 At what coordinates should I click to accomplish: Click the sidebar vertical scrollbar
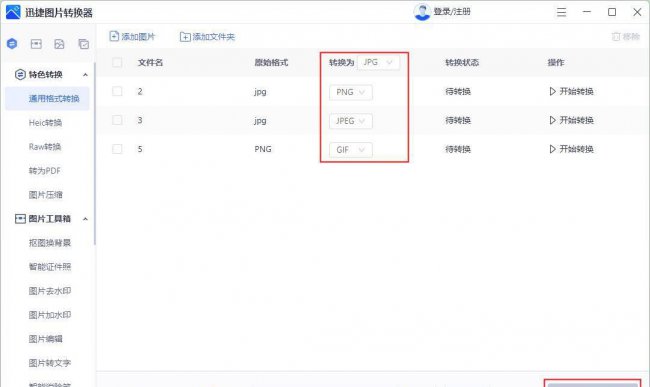tap(95, 153)
